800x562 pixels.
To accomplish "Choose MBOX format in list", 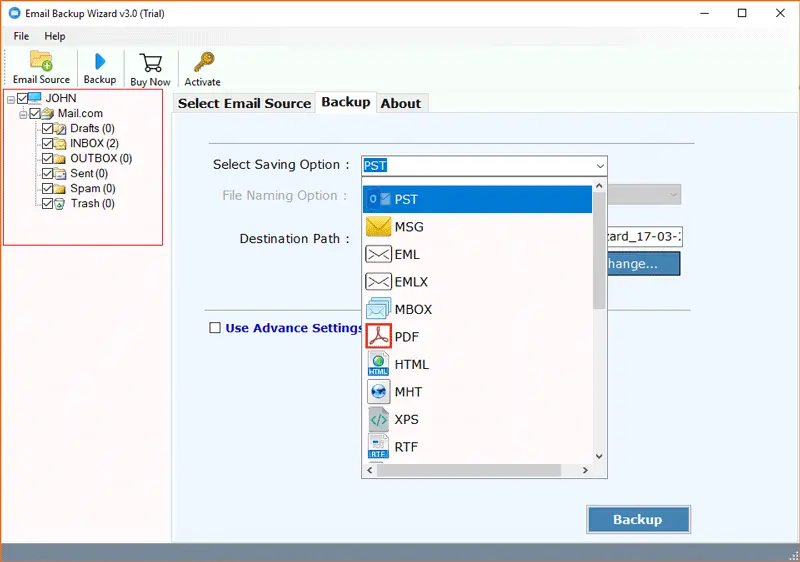I will pos(413,310).
